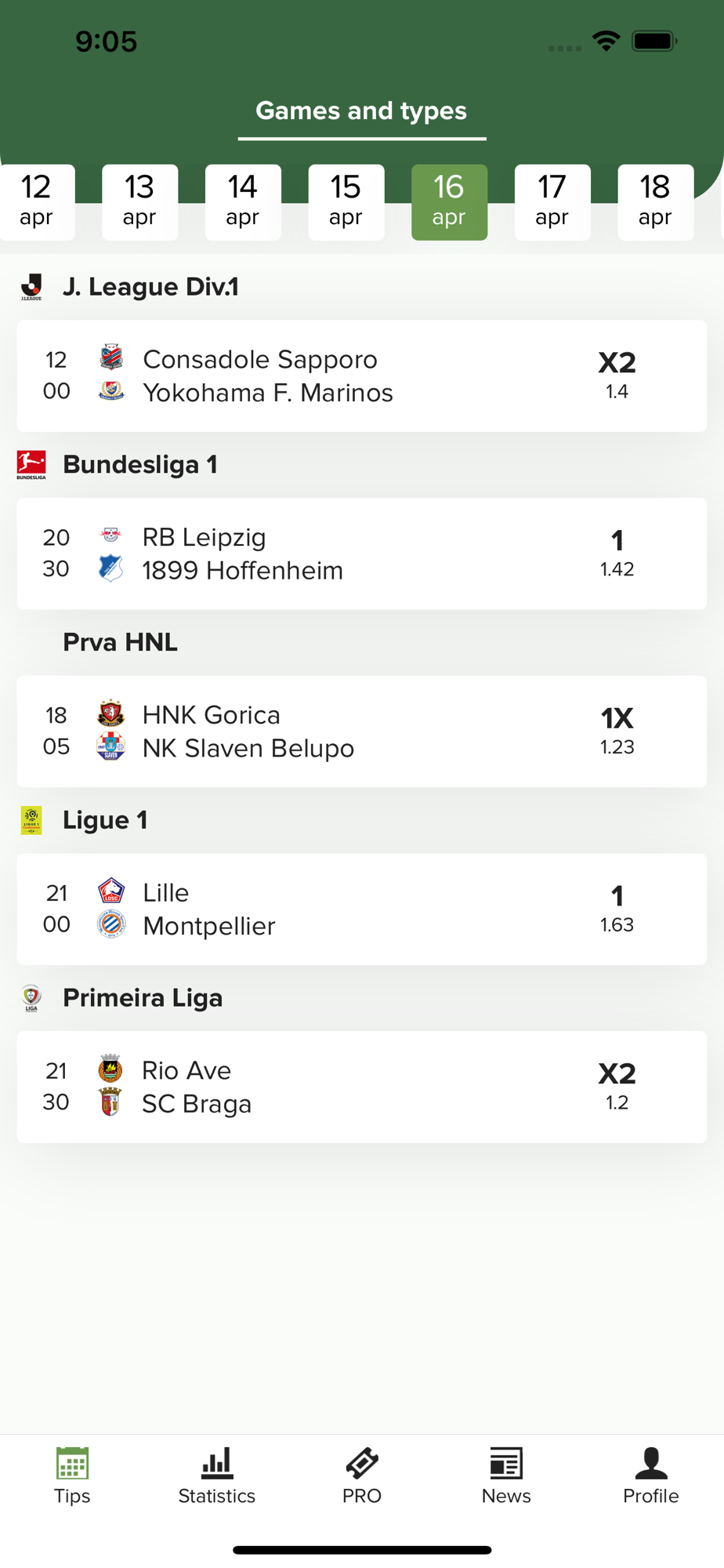Switch to the 17 apr date

point(552,202)
